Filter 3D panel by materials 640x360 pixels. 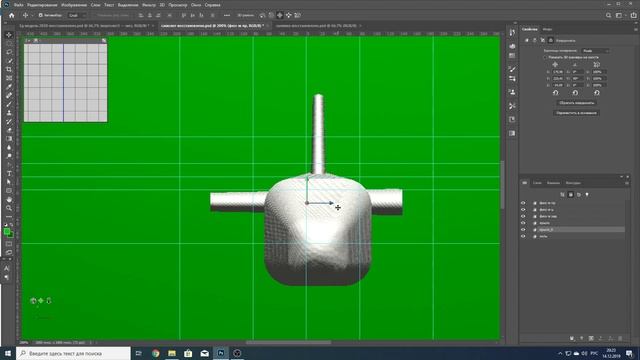pos(579,195)
